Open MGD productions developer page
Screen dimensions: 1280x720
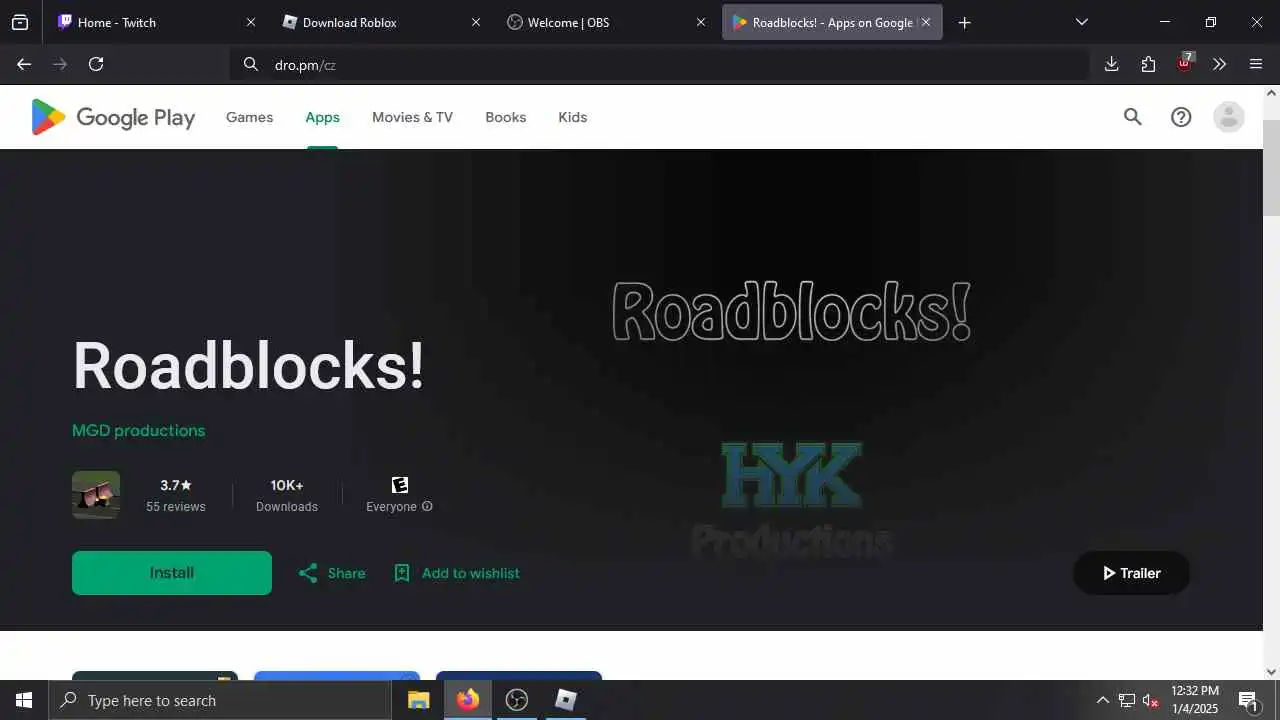tap(138, 430)
